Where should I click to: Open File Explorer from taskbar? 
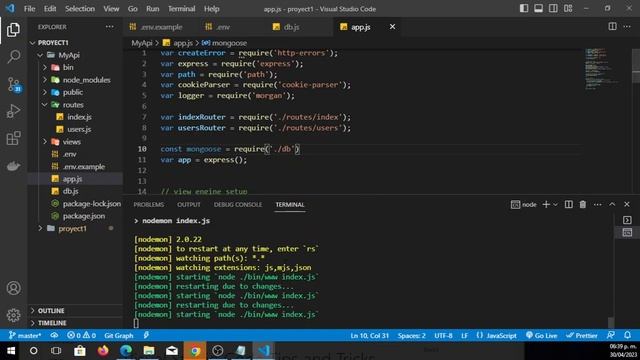pyautogui.click(x=149, y=351)
